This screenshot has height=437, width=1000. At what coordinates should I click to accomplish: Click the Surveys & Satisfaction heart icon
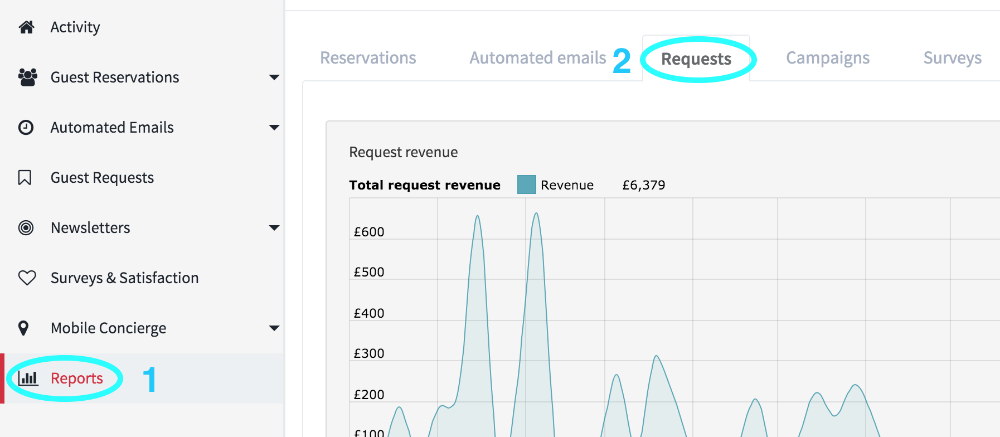click(x=26, y=278)
